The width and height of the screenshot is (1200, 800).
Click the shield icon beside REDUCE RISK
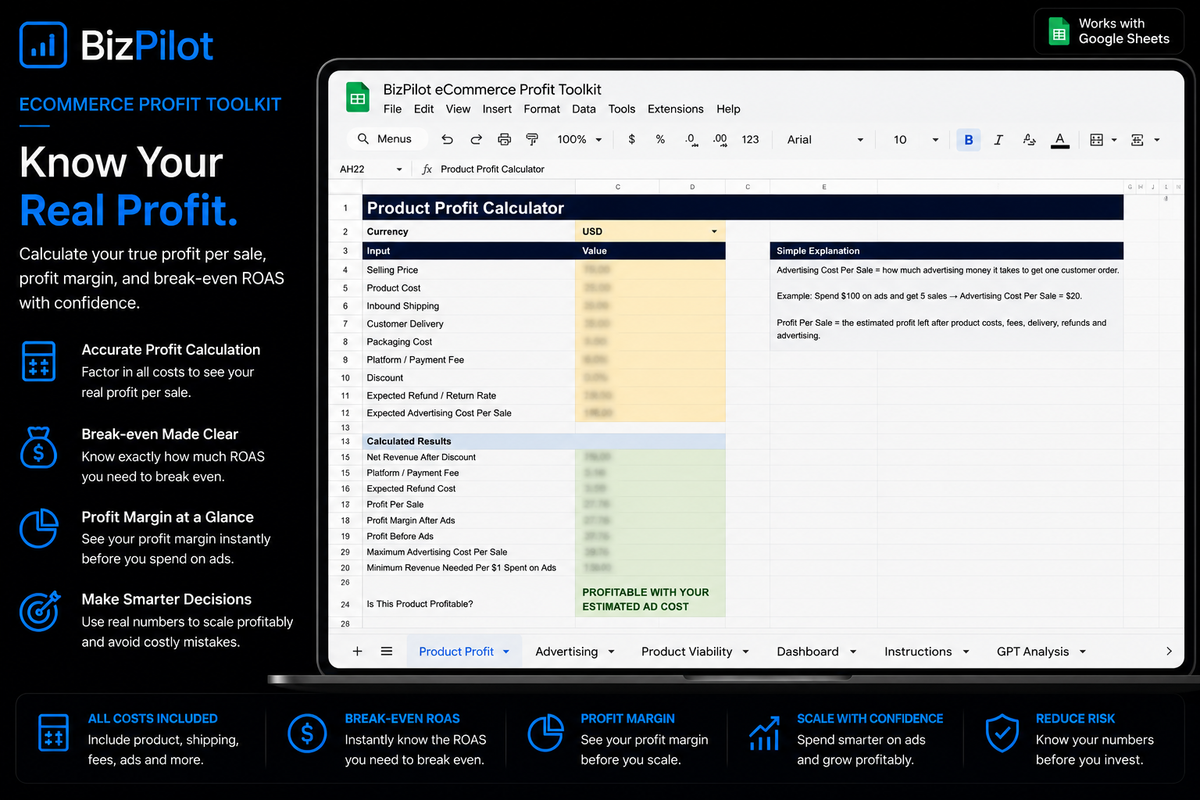[x=1002, y=734]
